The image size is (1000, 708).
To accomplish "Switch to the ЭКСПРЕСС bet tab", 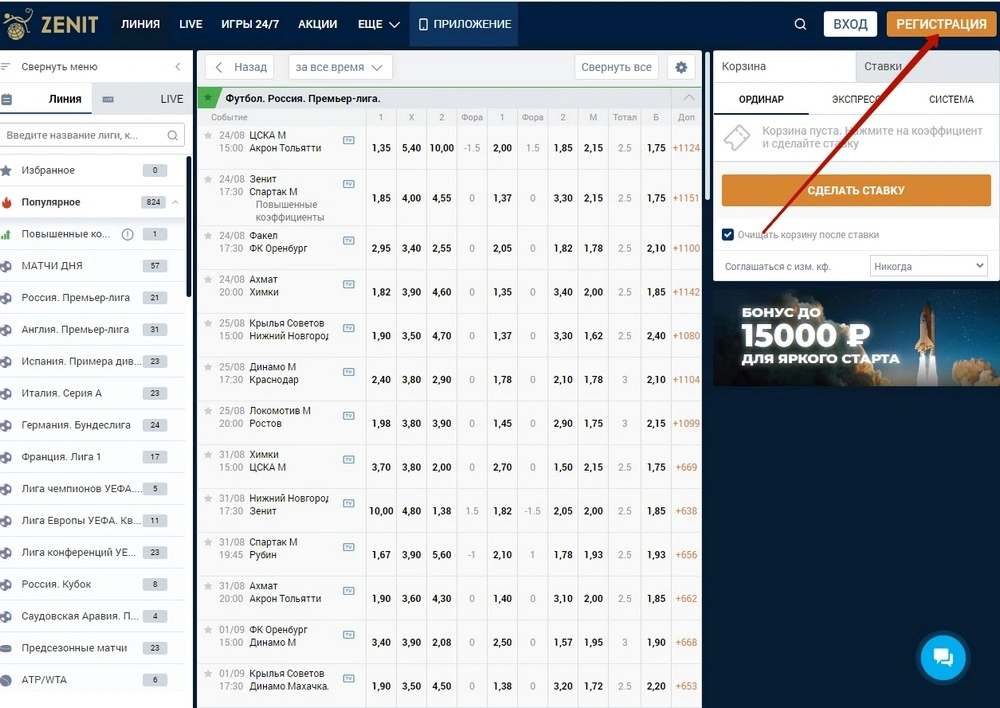I will click(x=856, y=99).
